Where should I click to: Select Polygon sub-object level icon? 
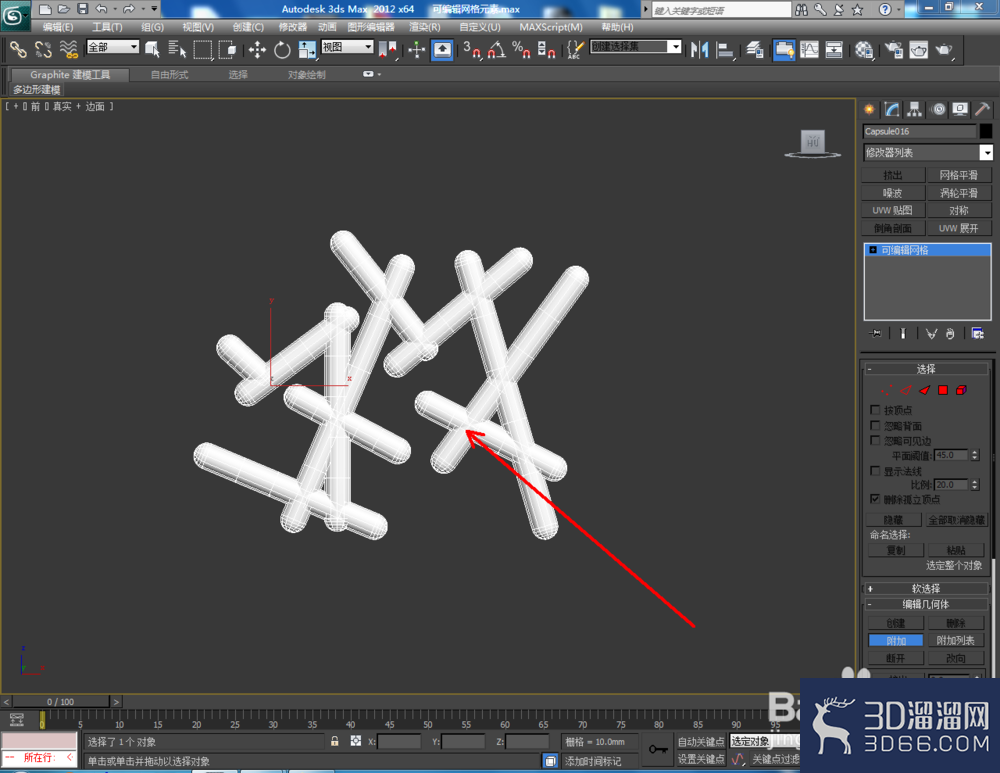point(943,390)
